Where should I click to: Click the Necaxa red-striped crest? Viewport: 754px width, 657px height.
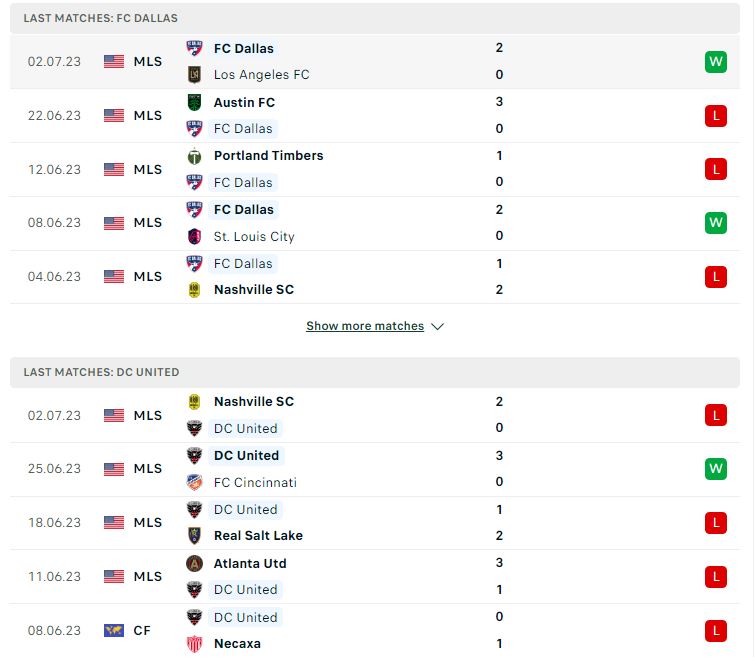pos(194,644)
